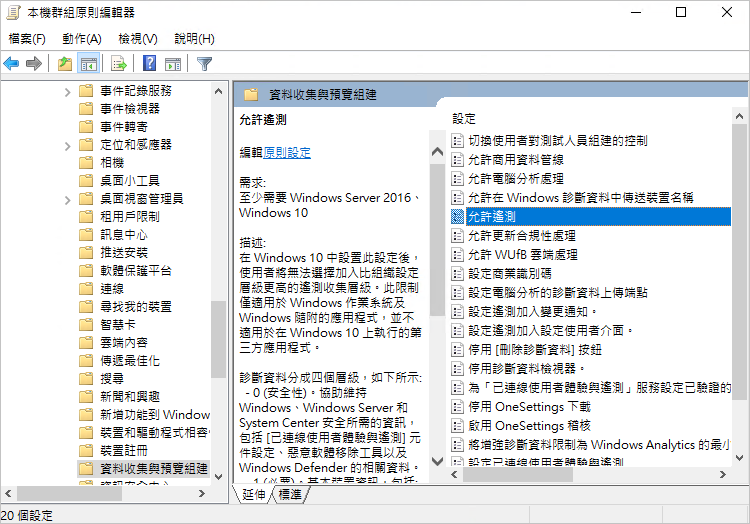Click tree pane horizontal scroll right arrow

pyautogui.click(x=202, y=493)
